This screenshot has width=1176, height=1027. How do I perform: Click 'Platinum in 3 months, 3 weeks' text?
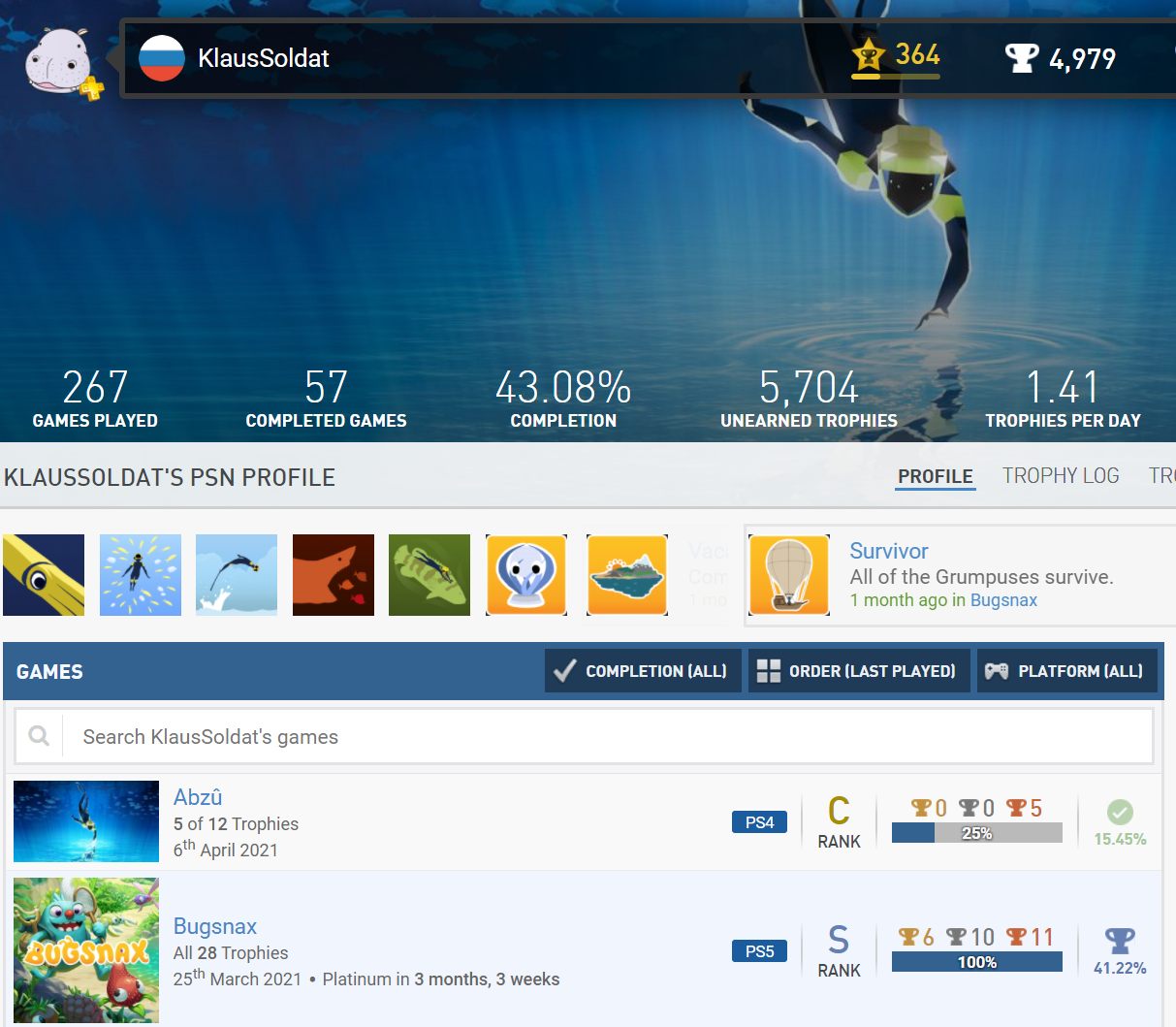click(x=441, y=979)
